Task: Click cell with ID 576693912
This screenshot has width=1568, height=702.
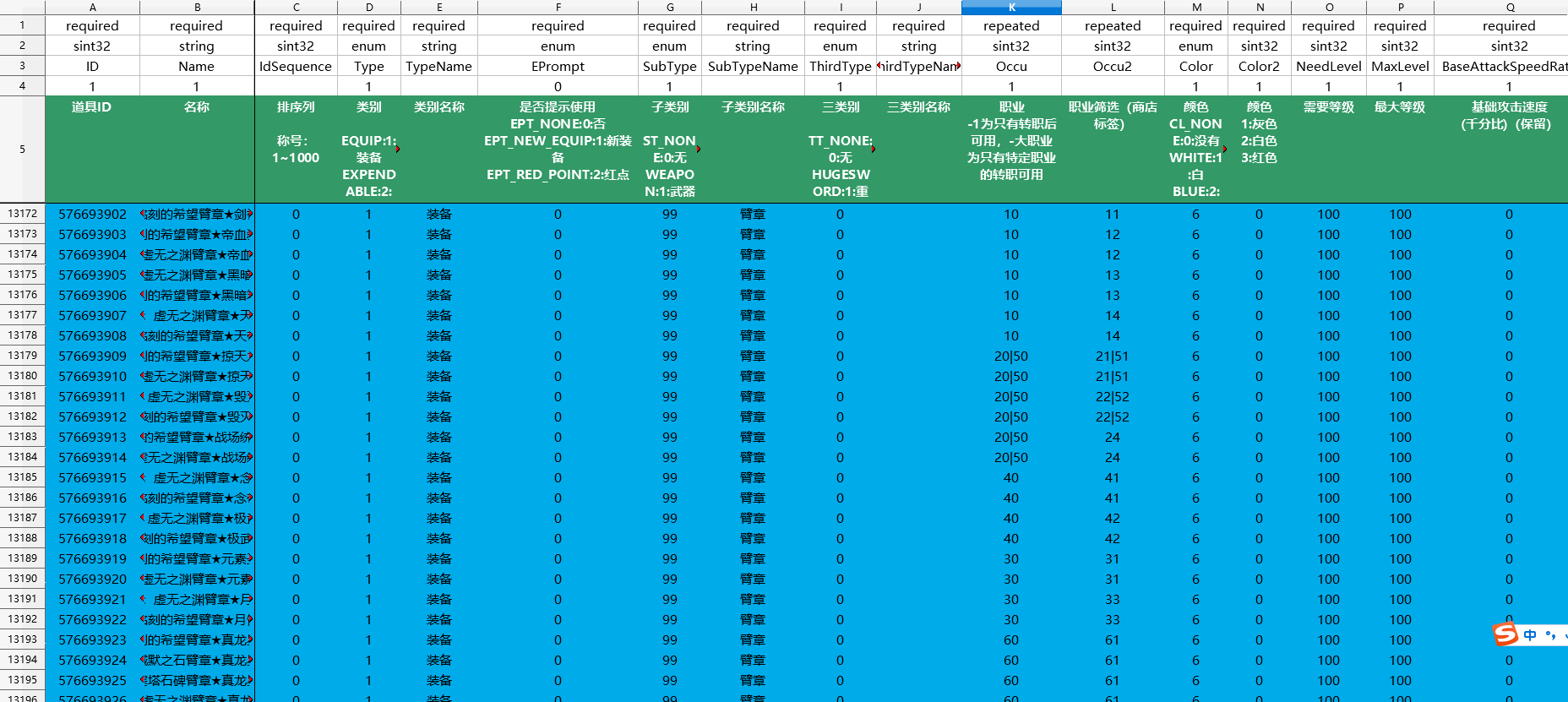Action: 92,417
